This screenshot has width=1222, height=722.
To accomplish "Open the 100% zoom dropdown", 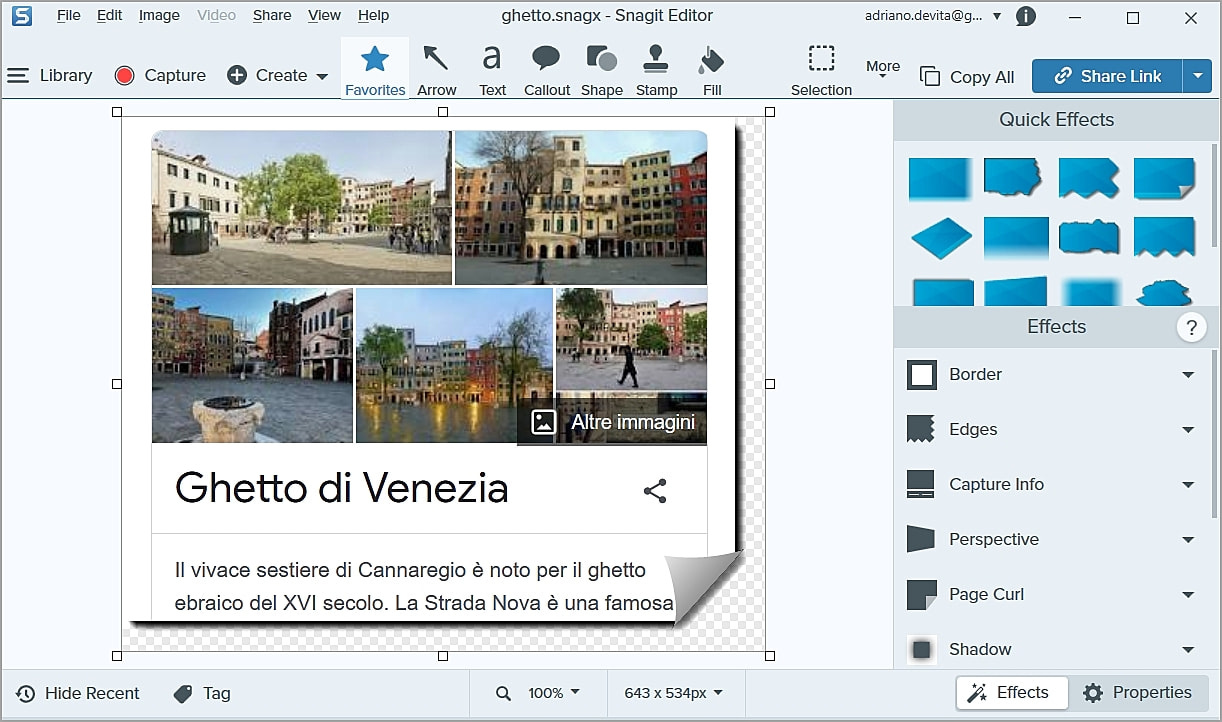I will [x=553, y=693].
